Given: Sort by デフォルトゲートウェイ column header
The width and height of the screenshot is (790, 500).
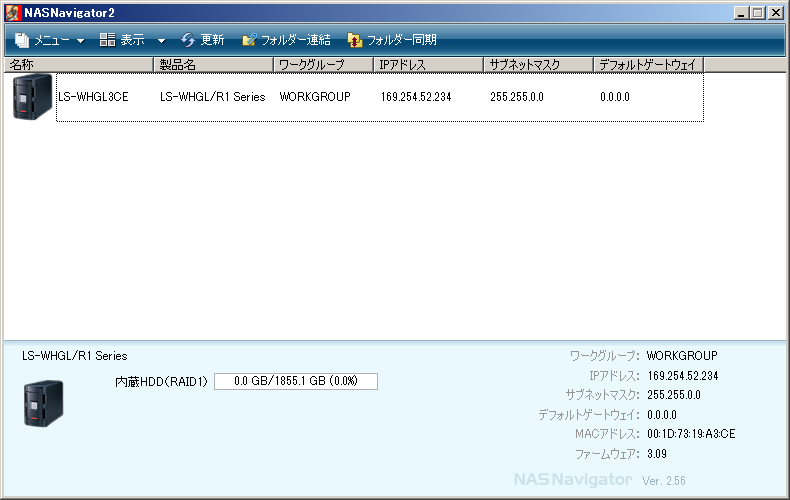Looking at the screenshot, I should tap(648, 65).
